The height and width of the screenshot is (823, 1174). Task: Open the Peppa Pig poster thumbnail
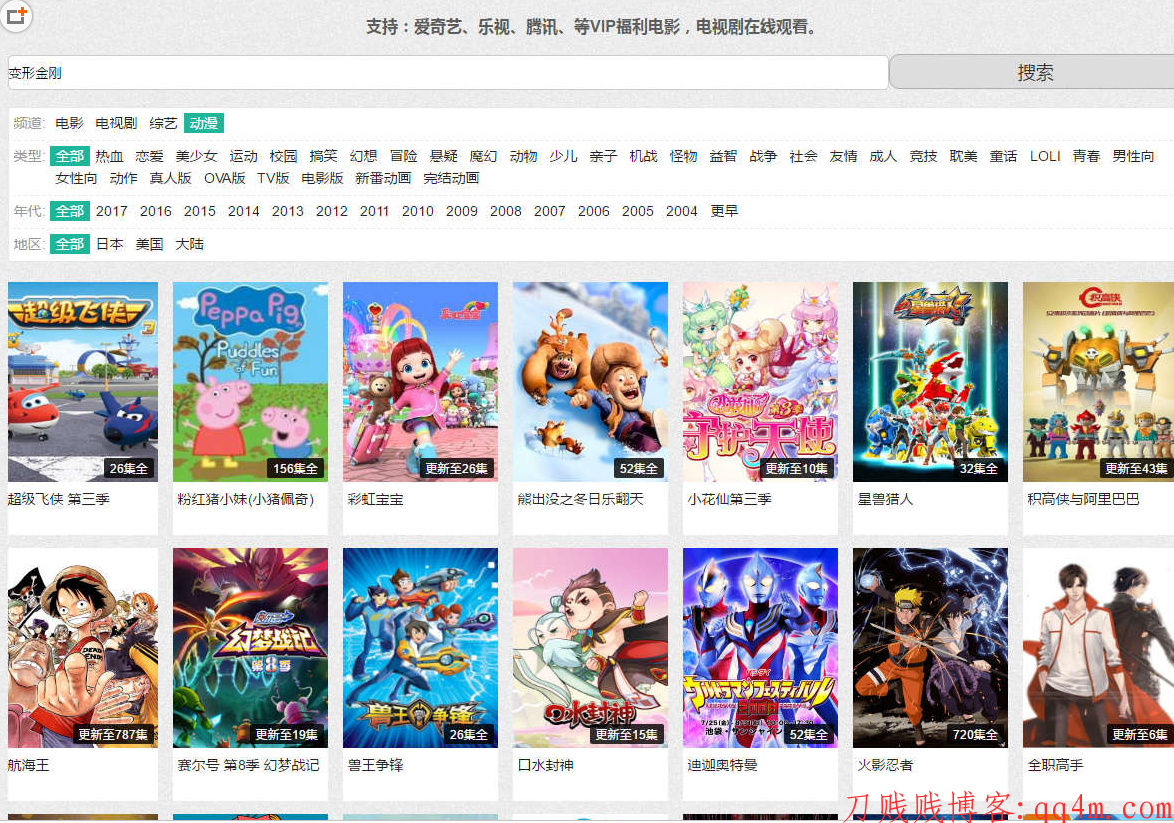pos(250,382)
